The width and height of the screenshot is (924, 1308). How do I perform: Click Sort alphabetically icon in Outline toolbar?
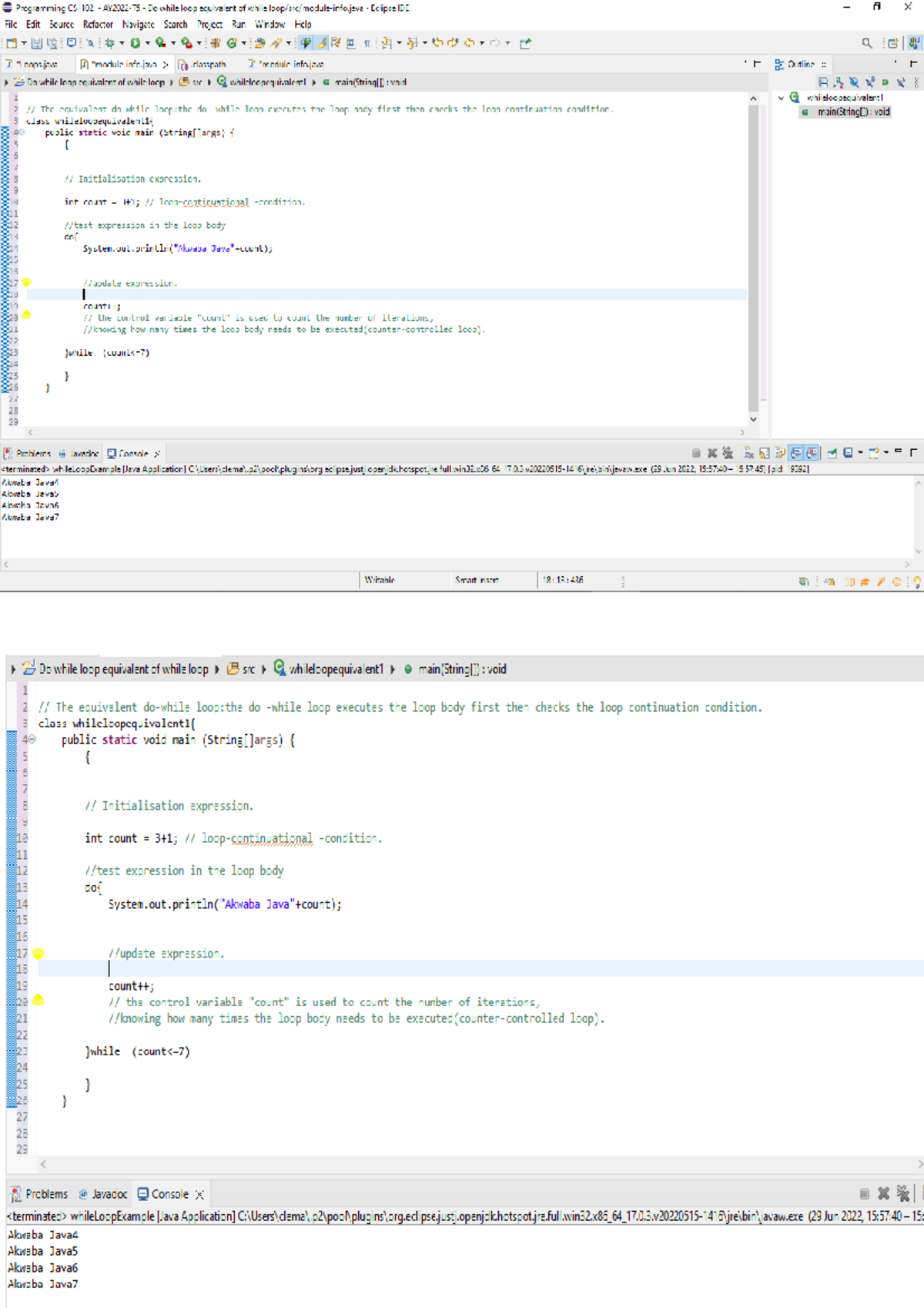point(839,82)
